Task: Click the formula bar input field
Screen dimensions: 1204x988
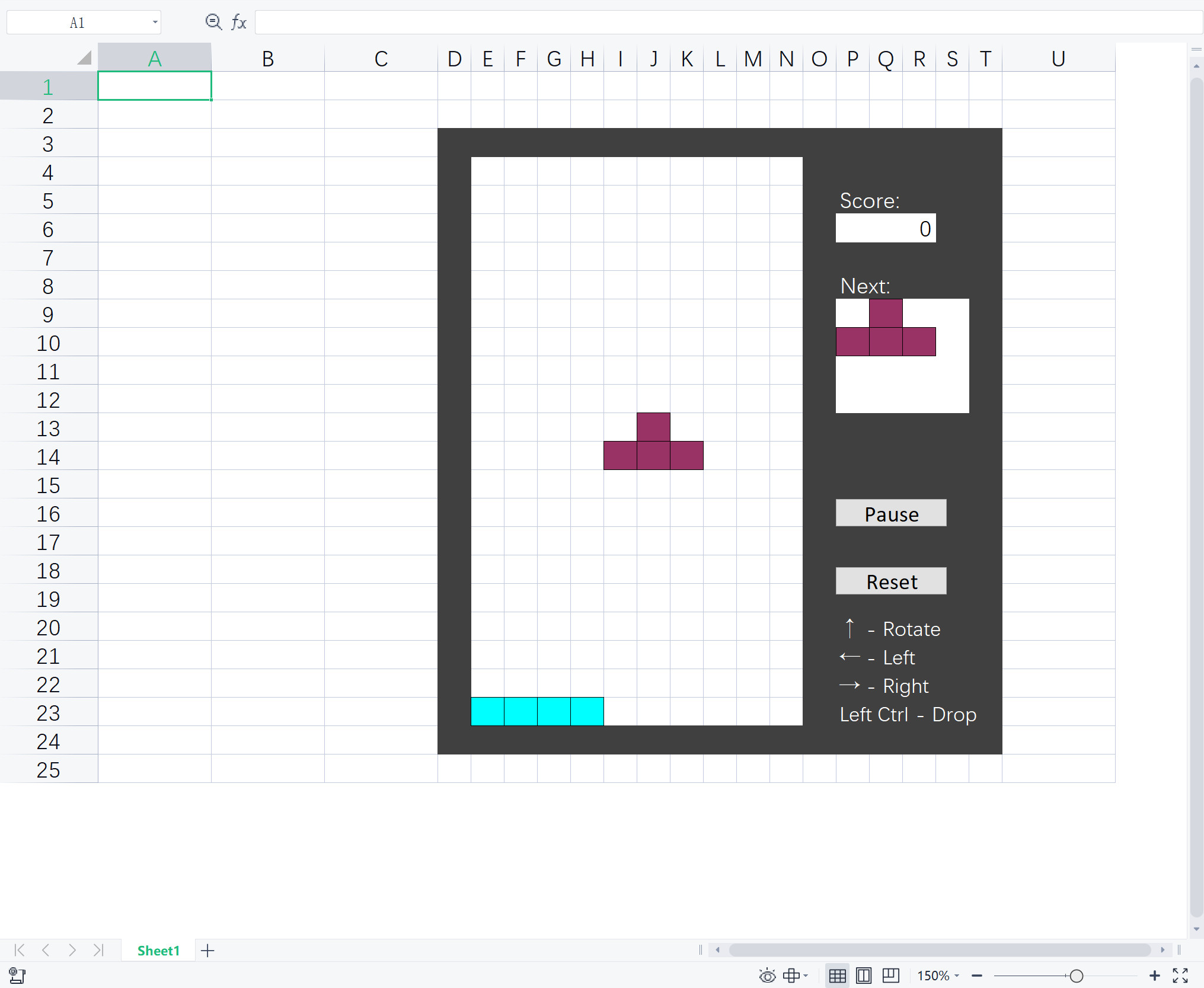Action: pyautogui.click(x=729, y=23)
